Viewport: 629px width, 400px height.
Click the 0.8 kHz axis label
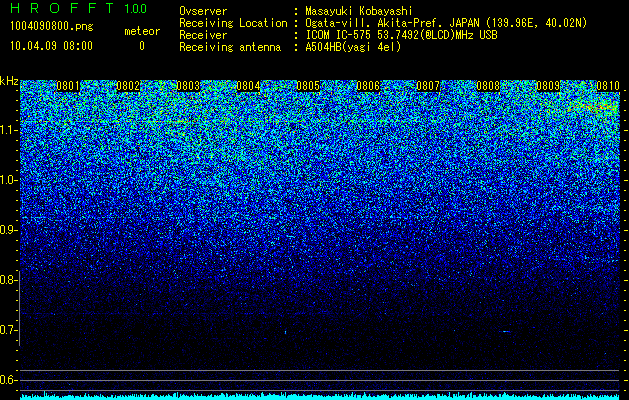point(8,280)
